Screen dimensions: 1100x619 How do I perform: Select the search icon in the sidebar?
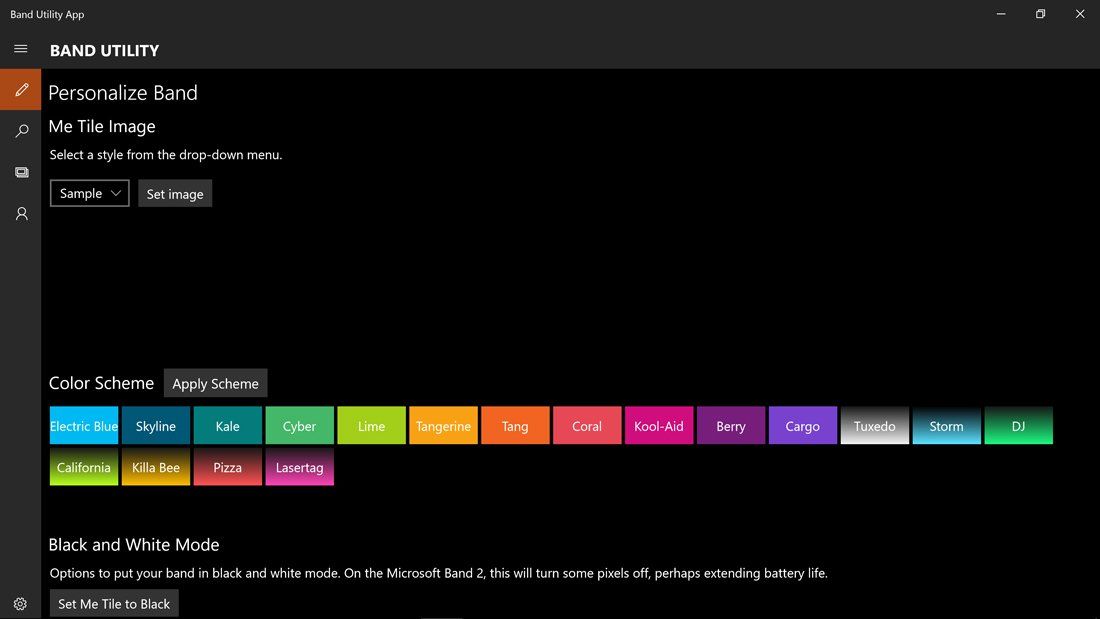coord(20,130)
